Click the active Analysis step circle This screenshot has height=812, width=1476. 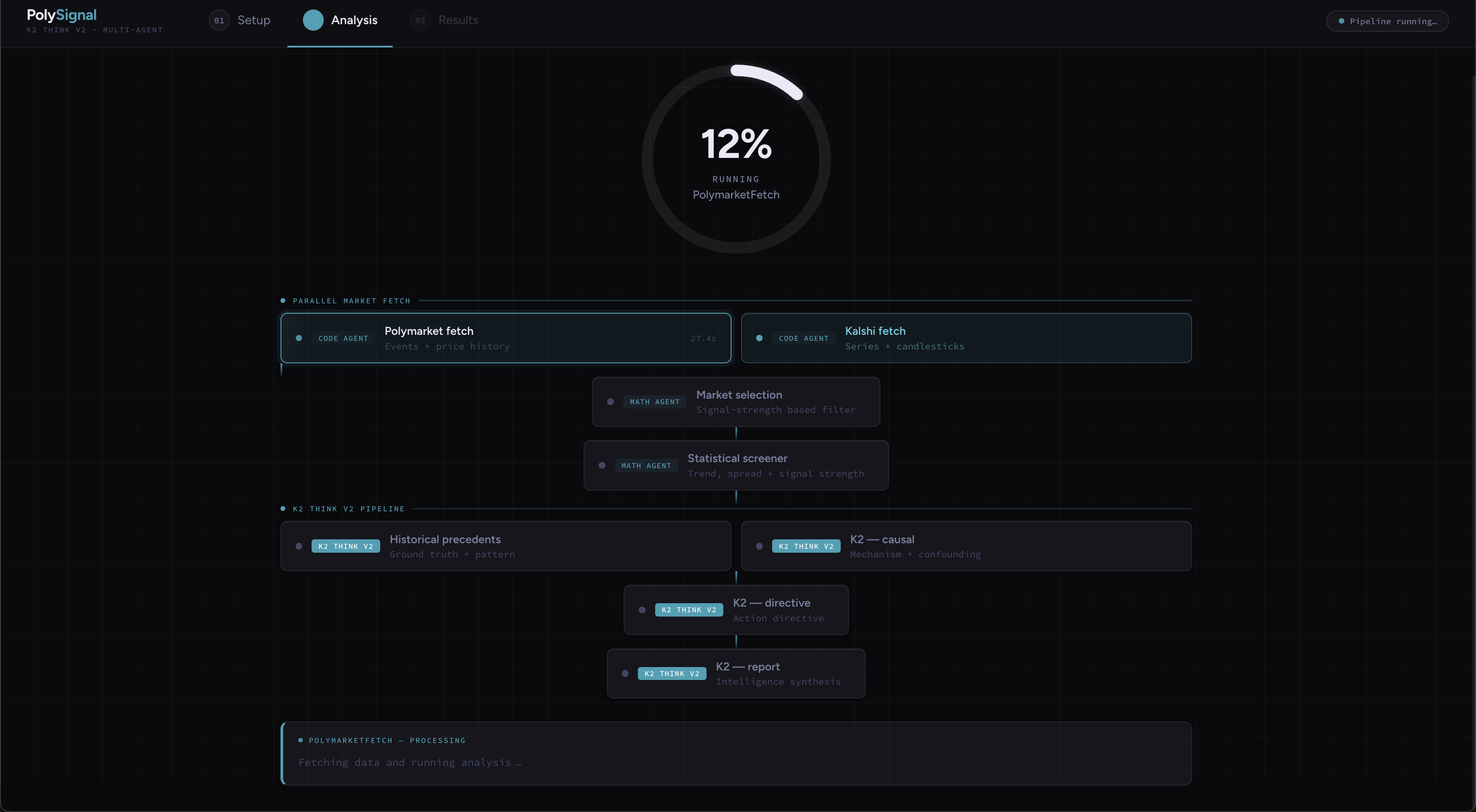pos(313,21)
